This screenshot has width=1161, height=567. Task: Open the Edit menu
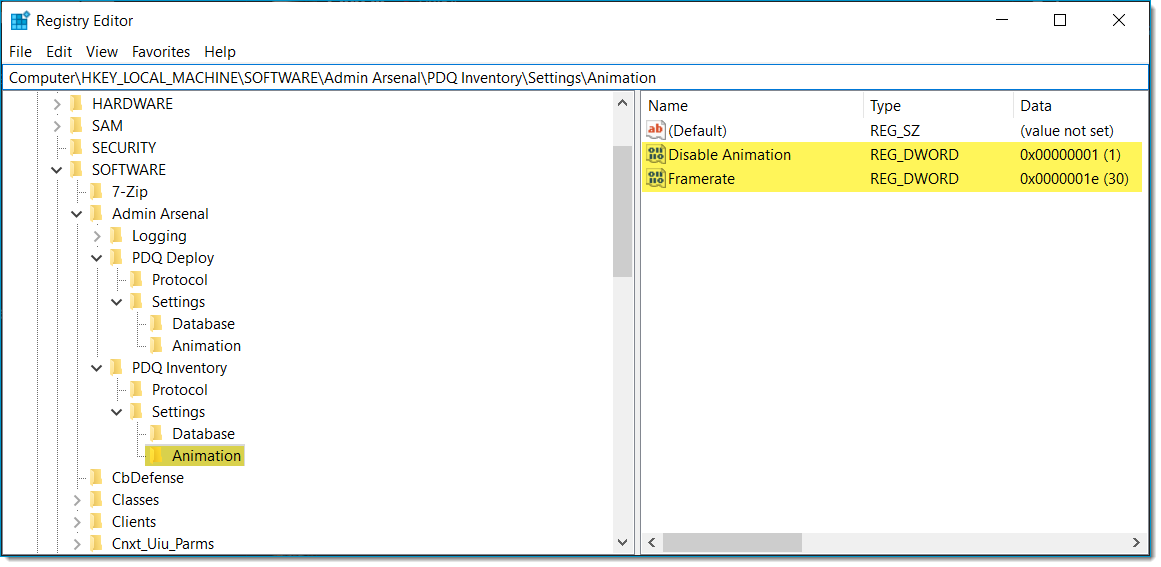pos(59,52)
